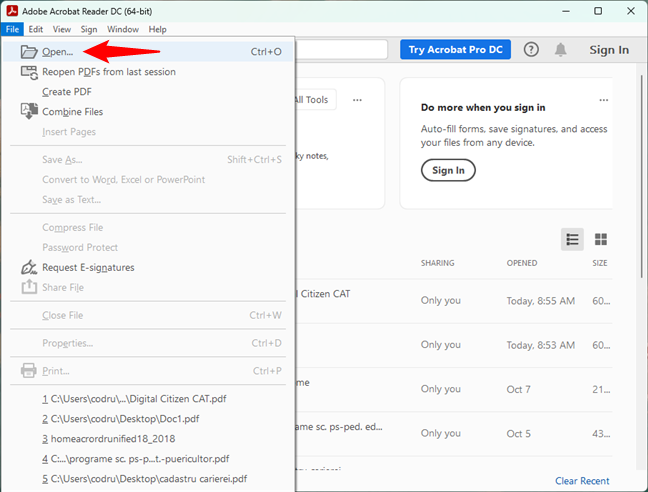
Task: Choose Reopen PDFs from last session
Action: coord(148,72)
